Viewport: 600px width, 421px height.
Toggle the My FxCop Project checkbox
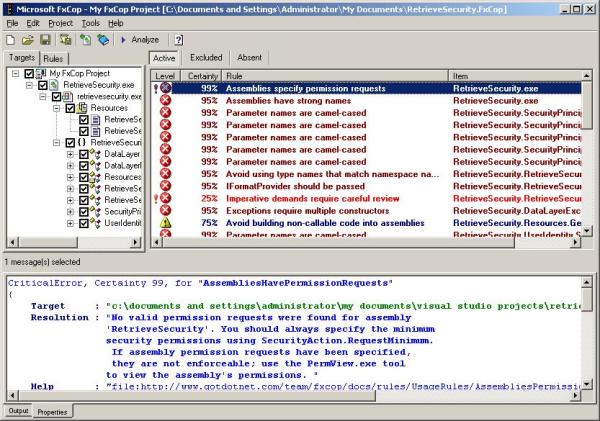pyautogui.click(x=29, y=73)
